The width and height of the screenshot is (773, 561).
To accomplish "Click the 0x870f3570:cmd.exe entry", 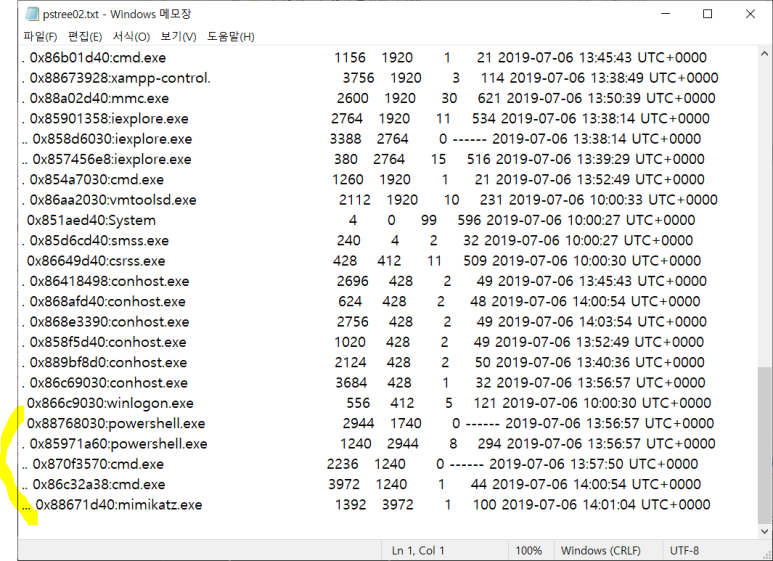I will [x=98, y=464].
